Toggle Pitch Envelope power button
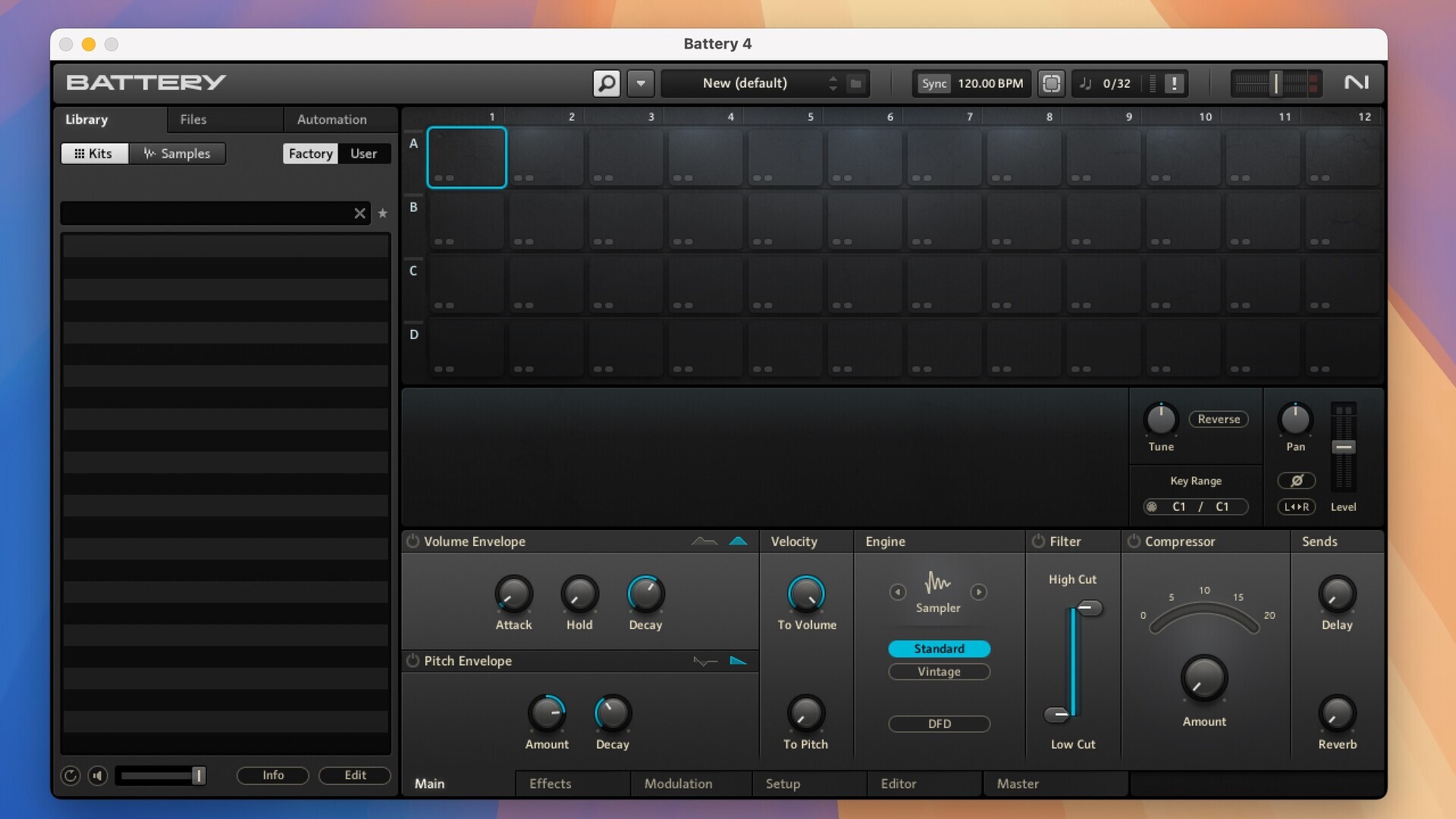Viewport: 1456px width, 819px height. point(413,661)
